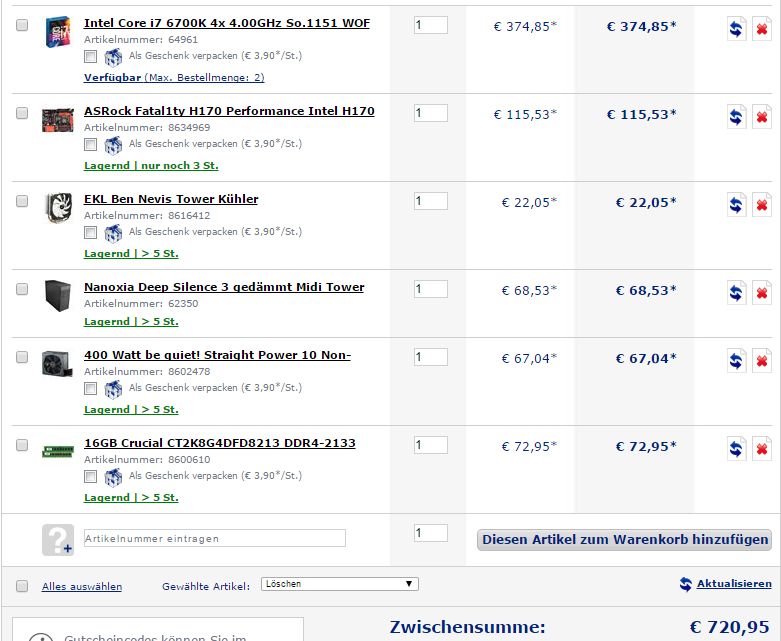
Task: Click Verfügbar availability link for Intel CPU
Action: point(174,78)
